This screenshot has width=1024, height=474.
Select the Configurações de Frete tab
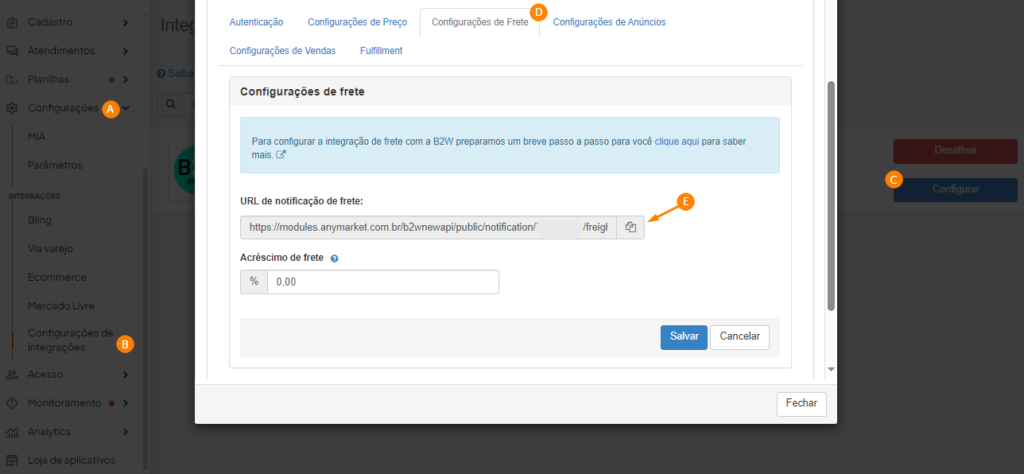[x=480, y=22]
